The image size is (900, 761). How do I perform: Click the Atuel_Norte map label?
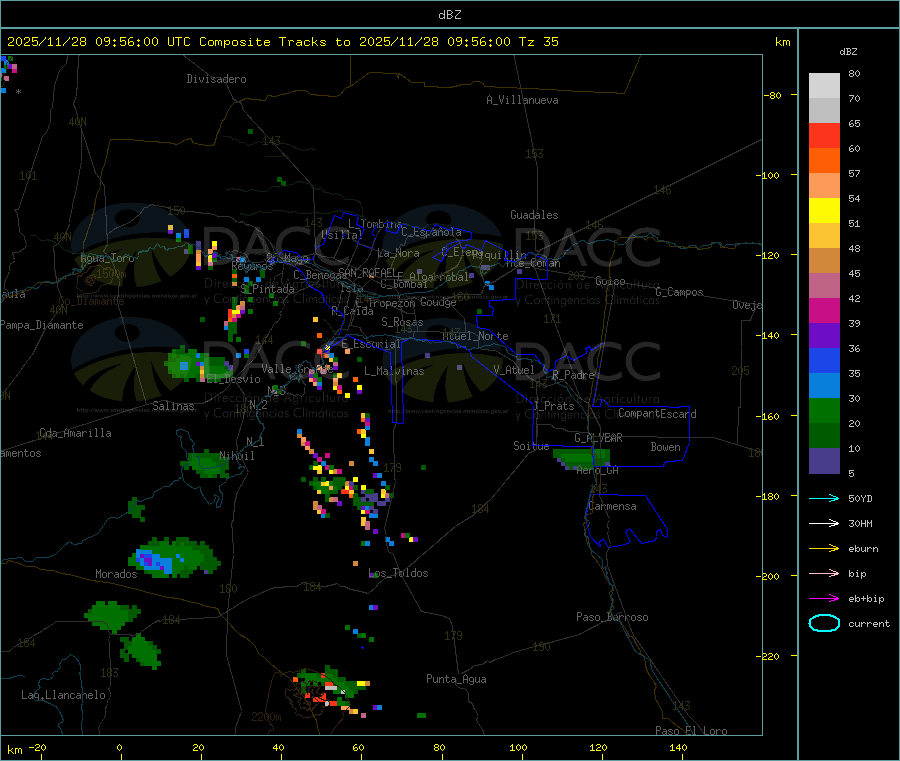475,336
